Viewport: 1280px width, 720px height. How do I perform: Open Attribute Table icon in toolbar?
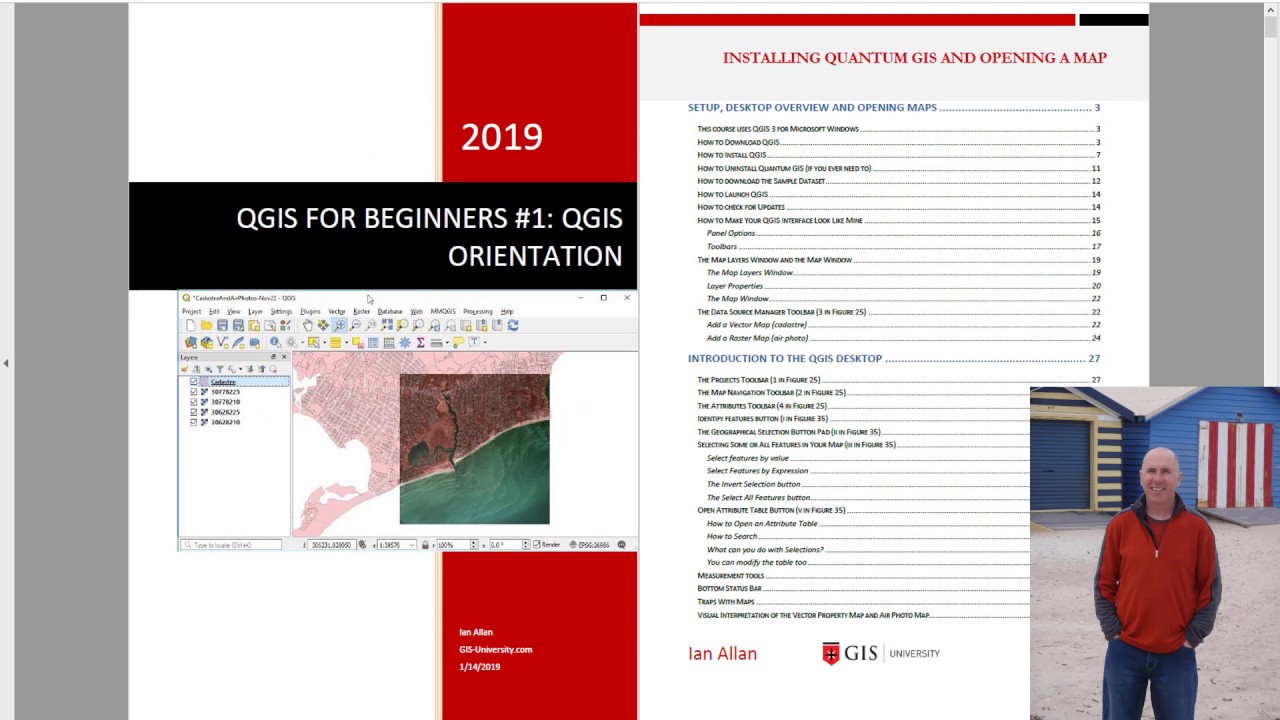373,342
